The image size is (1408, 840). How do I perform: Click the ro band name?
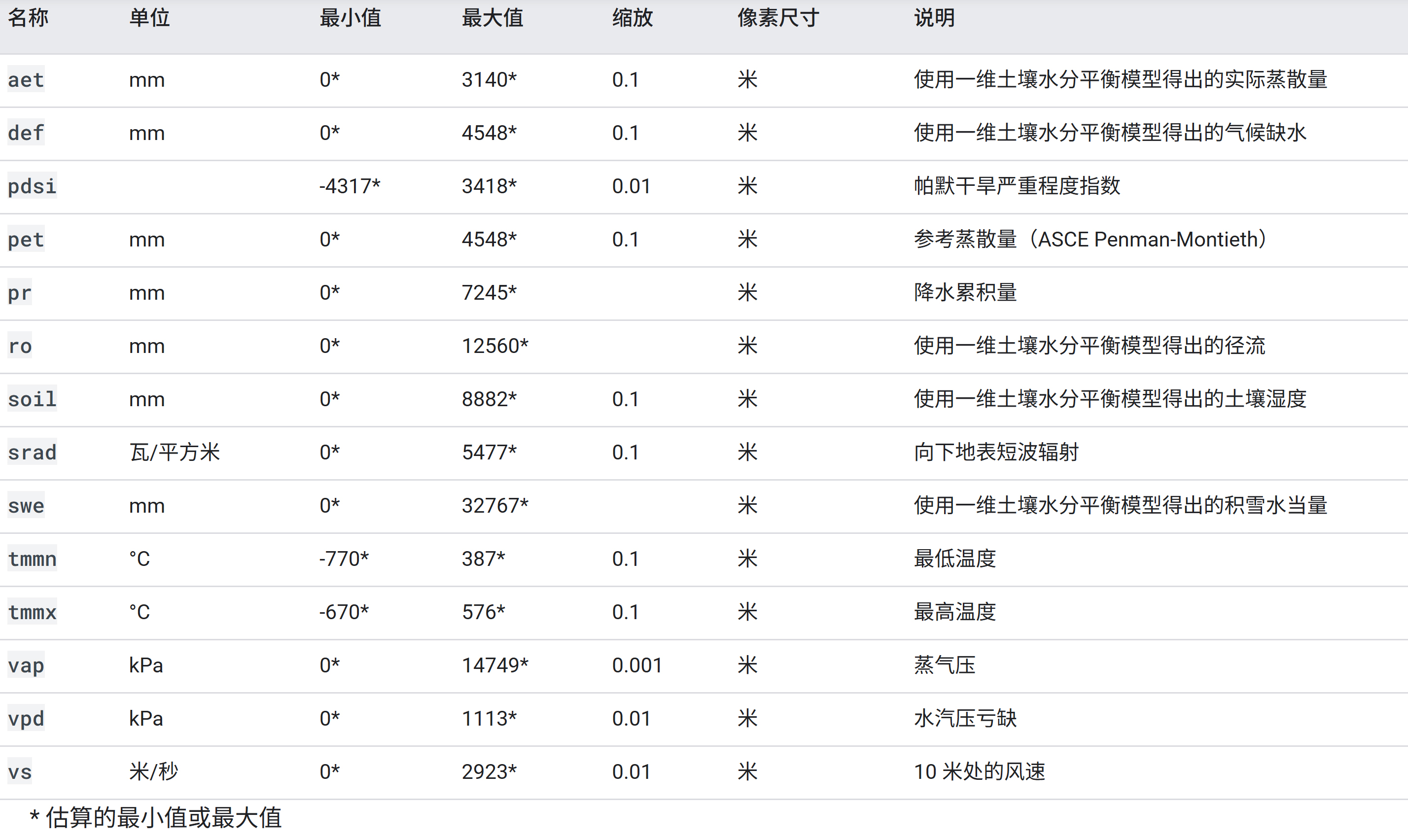(x=20, y=346)
